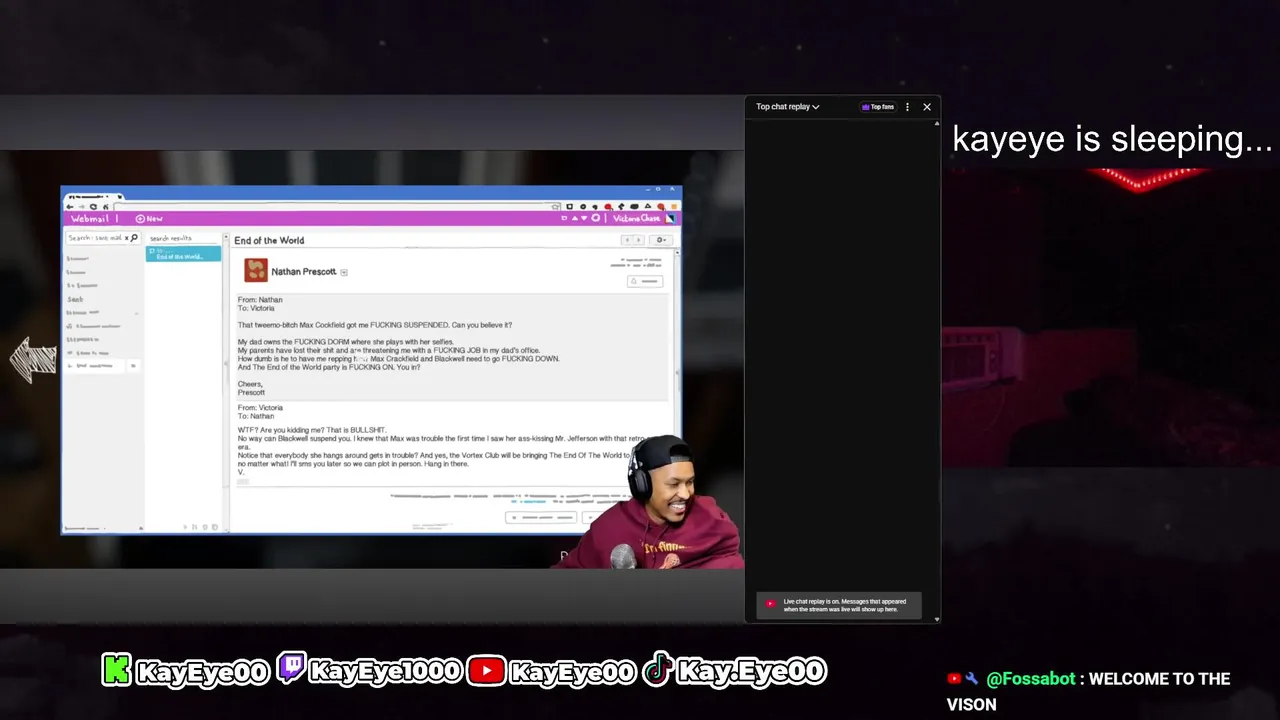Bookmark page with the star icon

coord(555,207)
